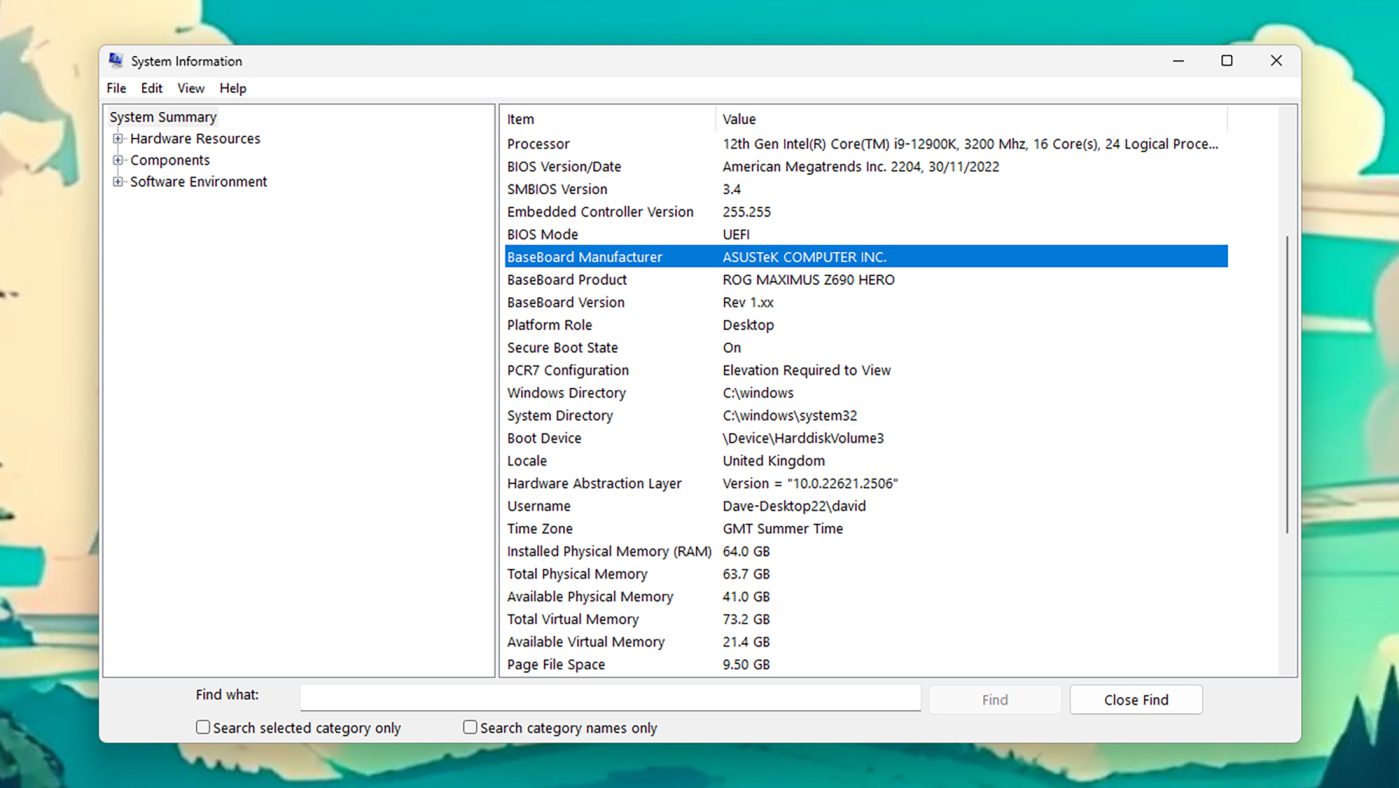Minimize the System Information window

(x=1178, y=61)
